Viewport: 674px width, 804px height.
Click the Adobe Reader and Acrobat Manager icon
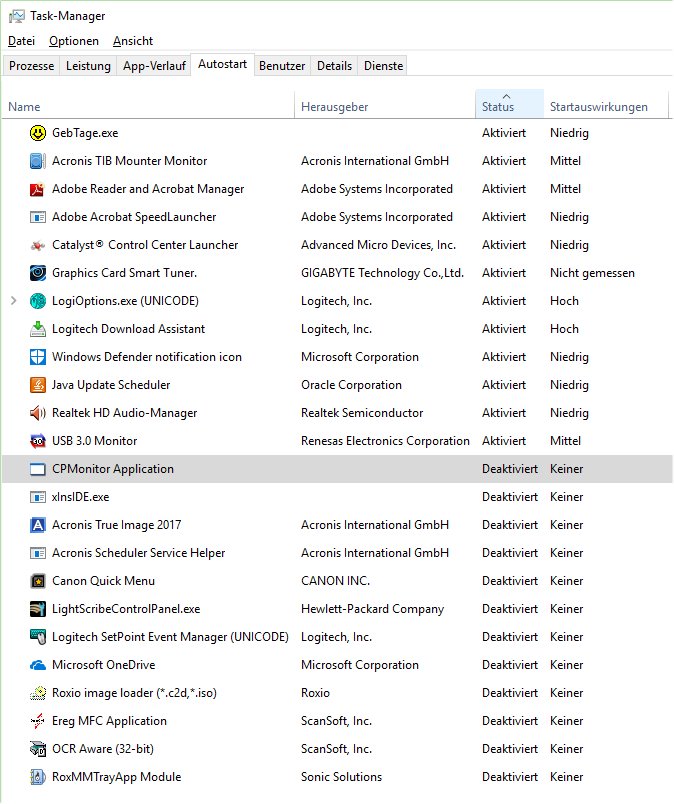pyautogui.click(x=37, y=189)
